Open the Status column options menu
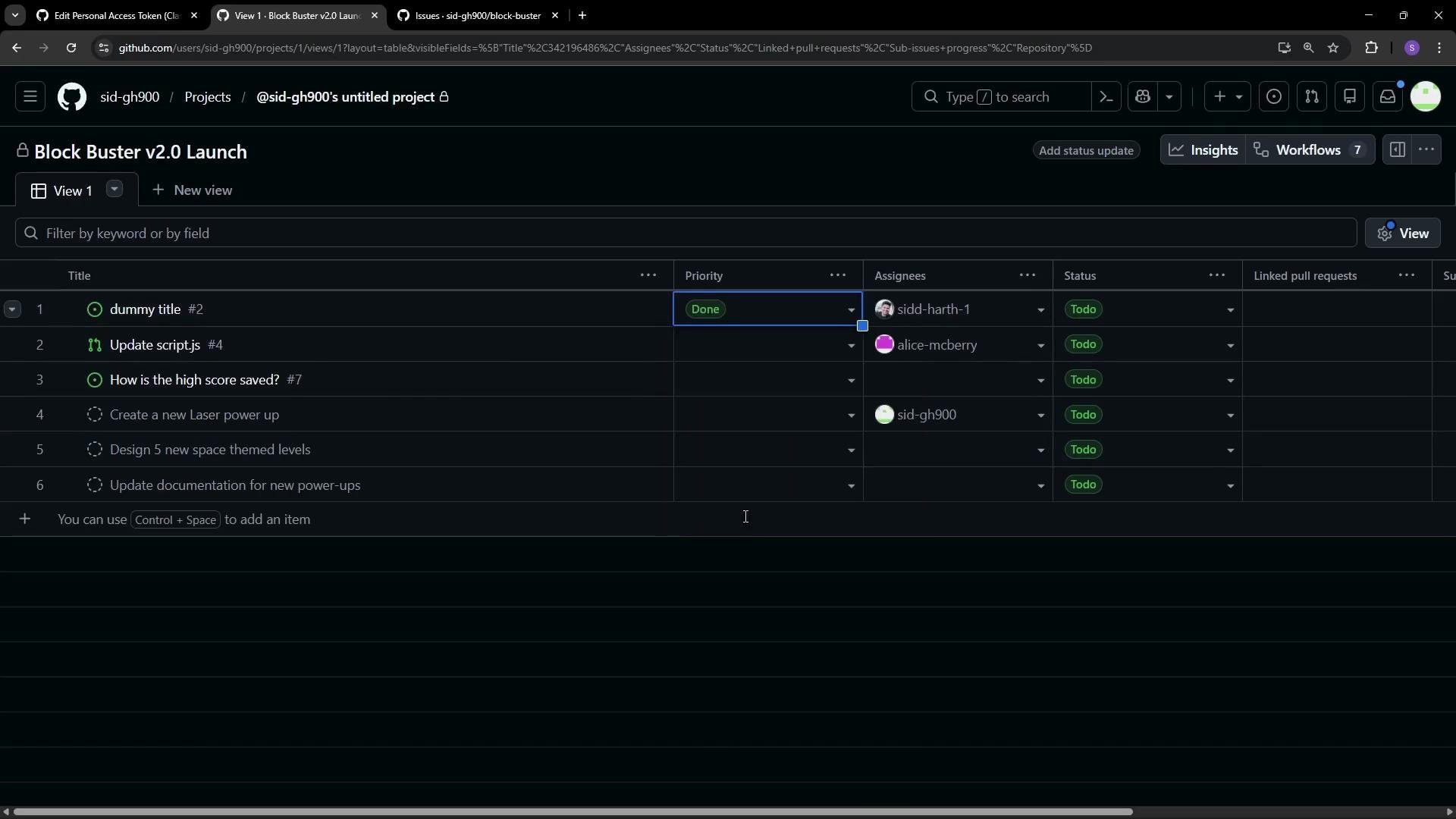This screenshot has width=1456, height=819. 1217,275
